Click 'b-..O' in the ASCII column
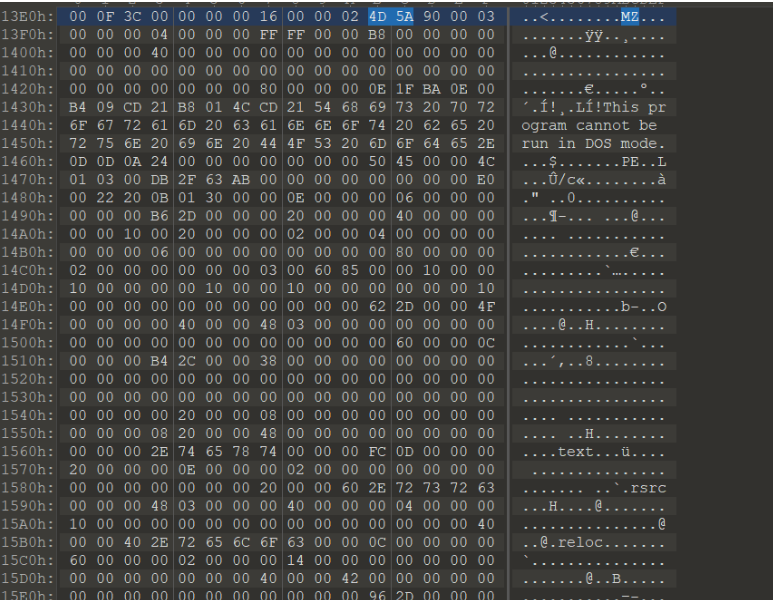This screenshot has width=773, height=600. pyautogui.click(x=643, y=307)
